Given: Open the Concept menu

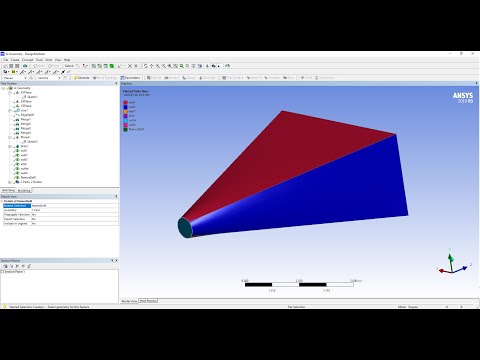Looking at the screenshot, I should (x=28, y=60).
